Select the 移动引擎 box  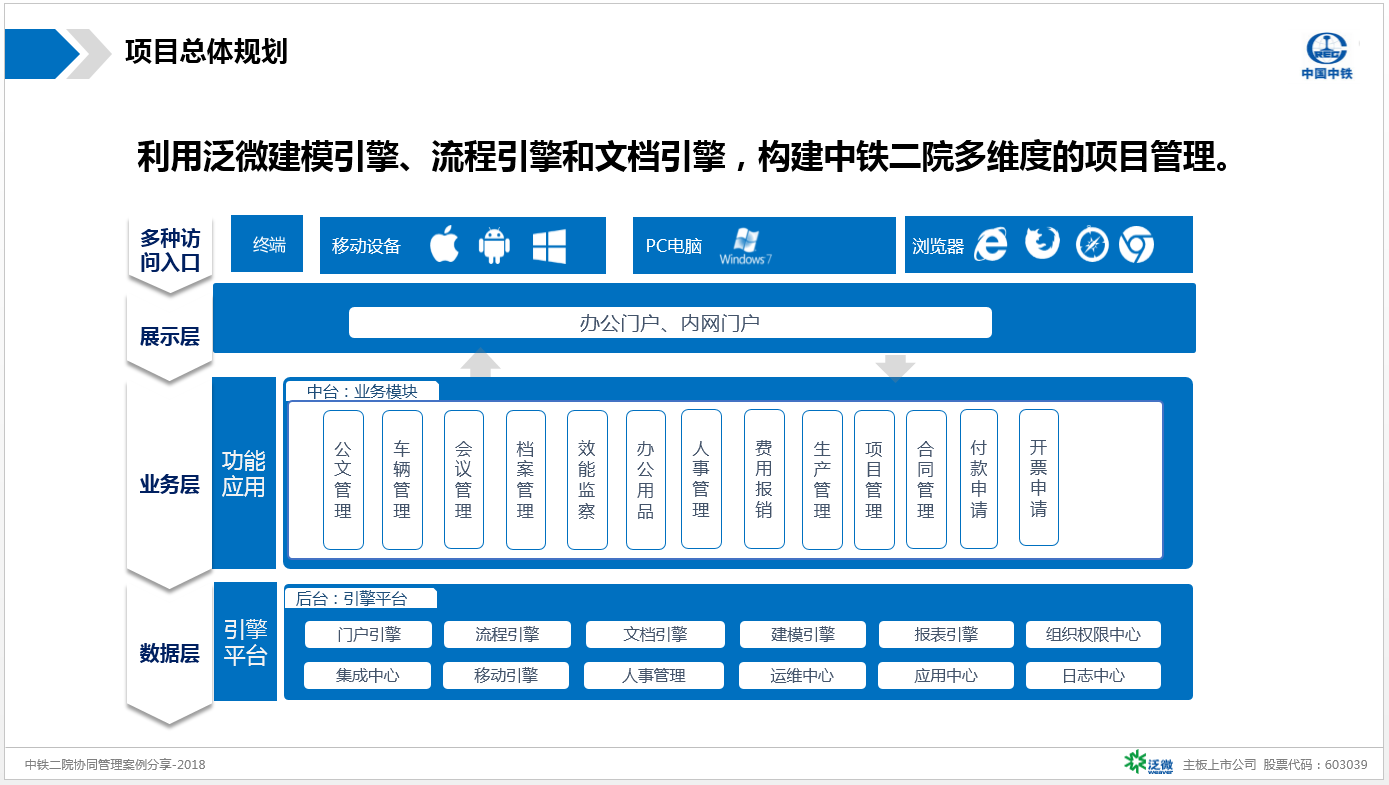506,675
